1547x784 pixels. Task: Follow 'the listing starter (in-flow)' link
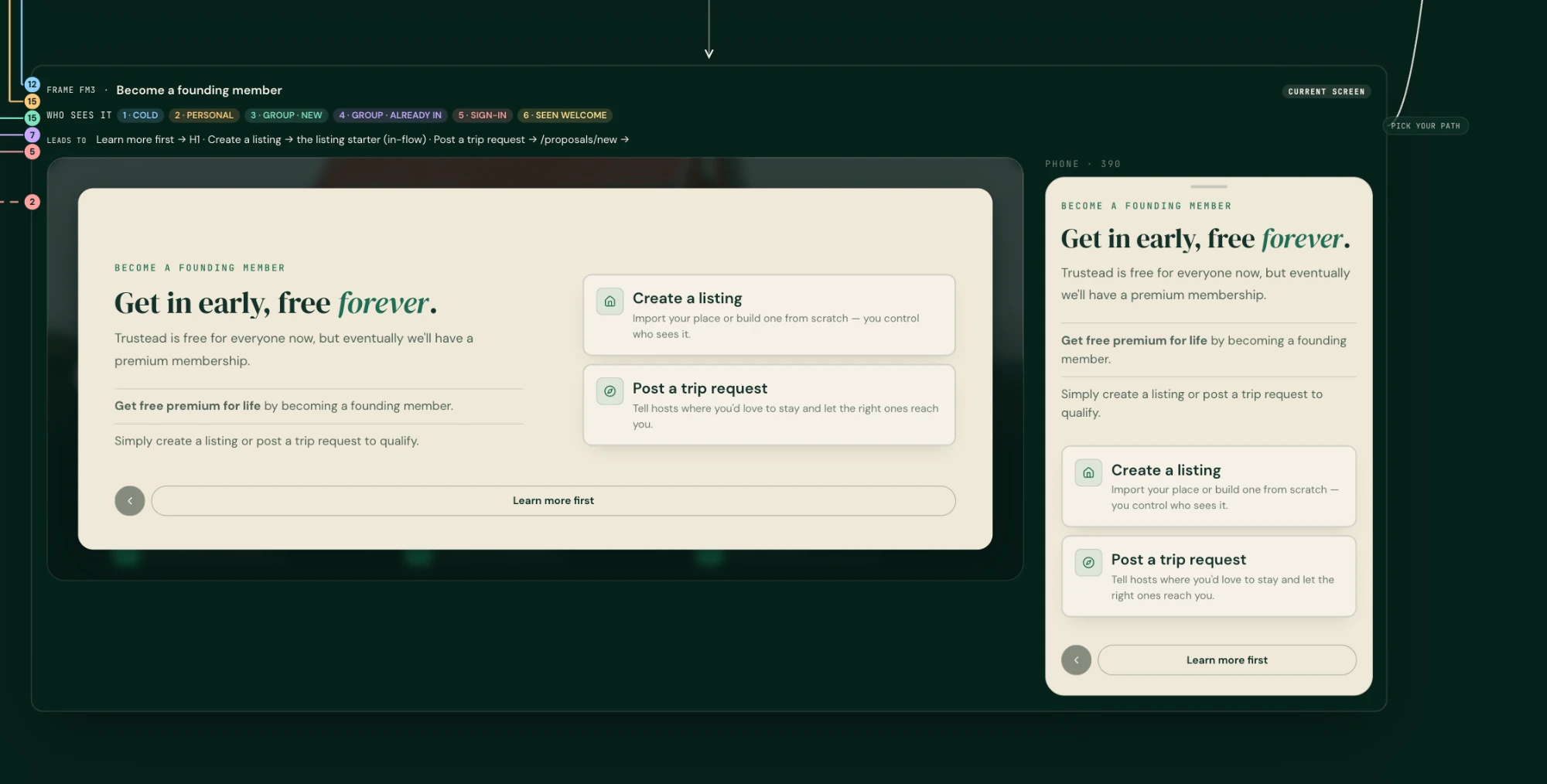coord(361,140)
